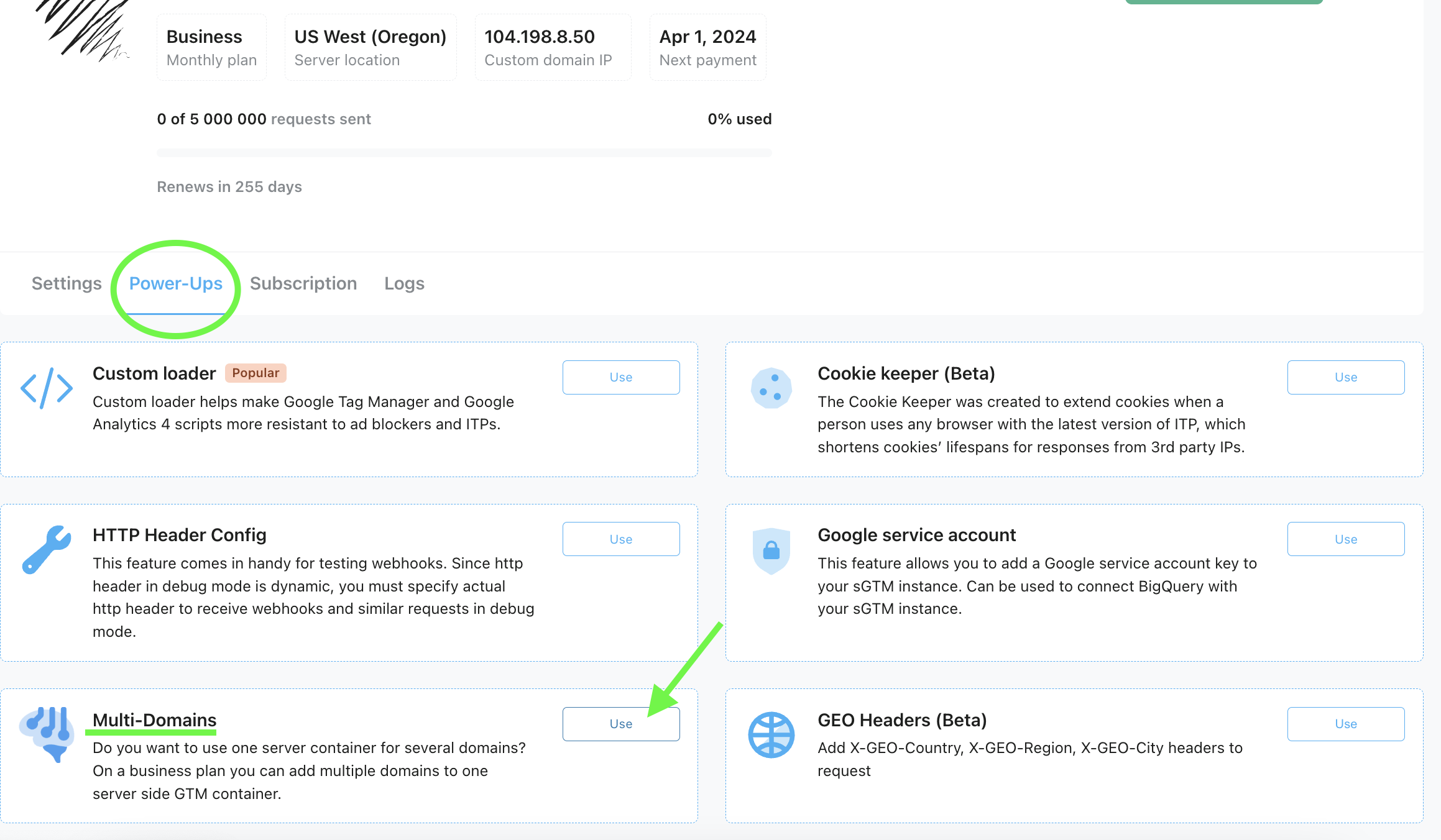Click the Custom loader heading
This screenshot has height=840, width=1441.
pos(154,373)
